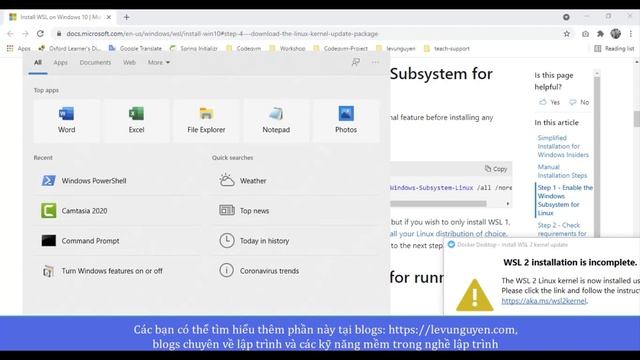This screenshot has width=640, height=360.
Task: Open the teach-support bookmark folder
Action: point(447,48)
